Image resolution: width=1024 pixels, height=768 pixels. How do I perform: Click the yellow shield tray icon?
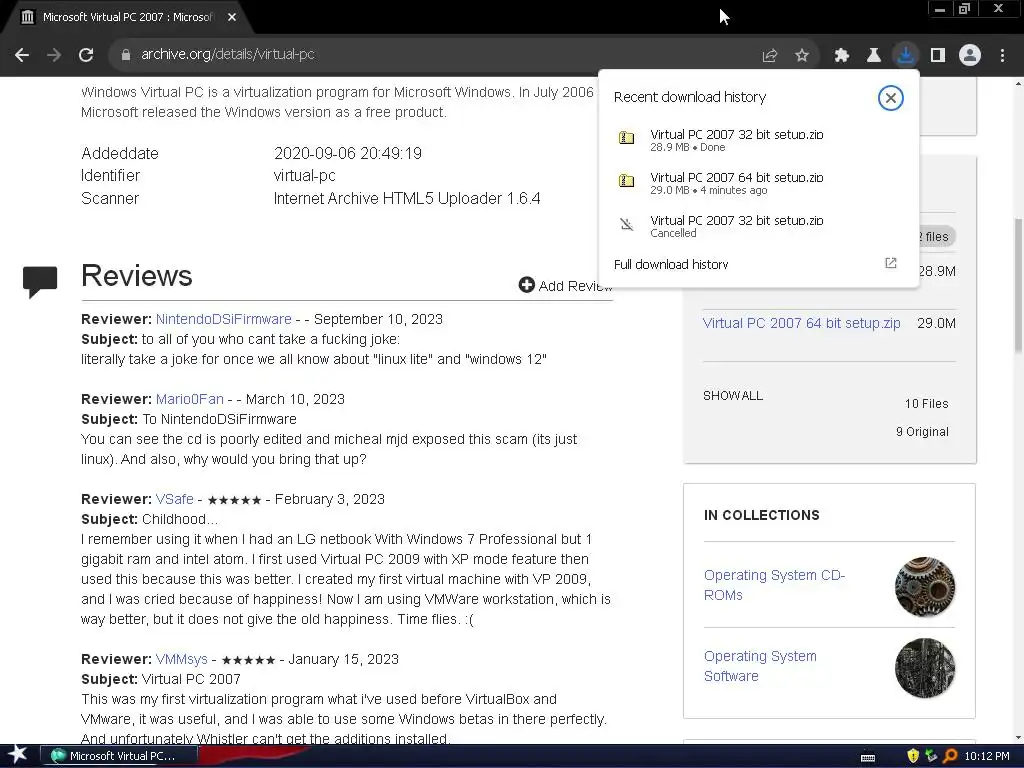pos(913,756)
